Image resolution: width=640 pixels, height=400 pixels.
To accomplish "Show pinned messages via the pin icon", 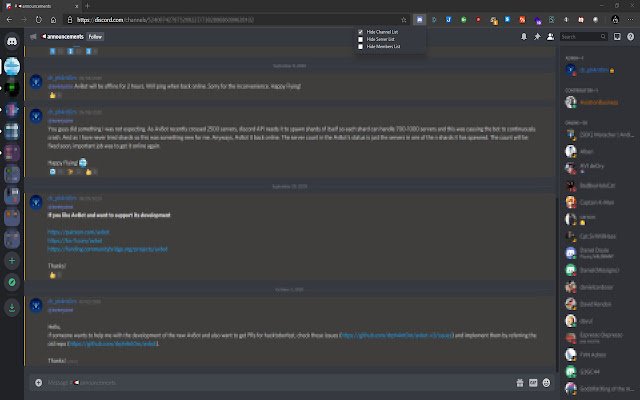I will 537,37.
